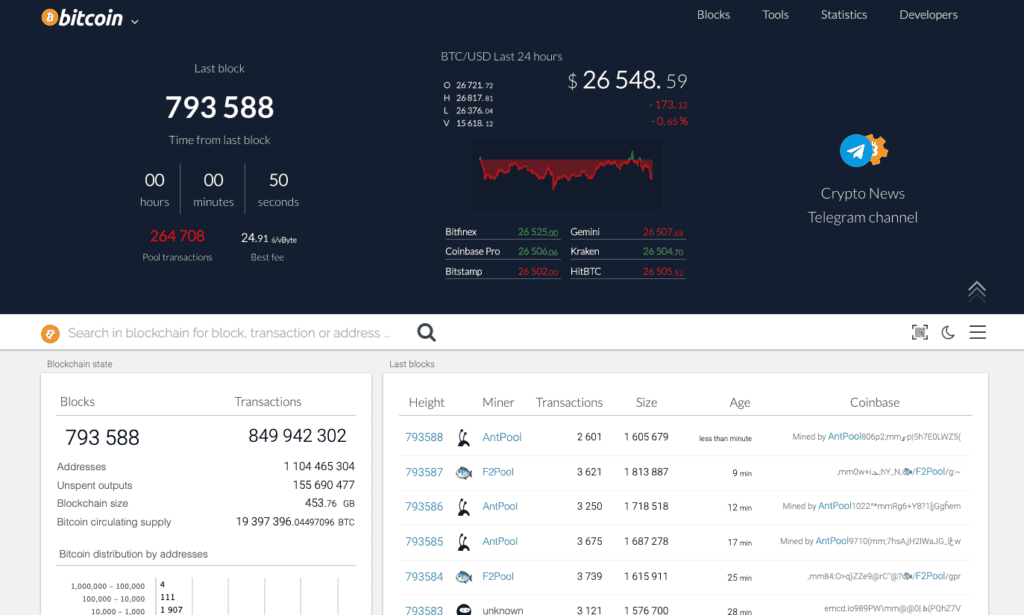This screenshot has height=615, width=1024.
Task: Open the Kraken exchange price row
Action: point(628,252)
